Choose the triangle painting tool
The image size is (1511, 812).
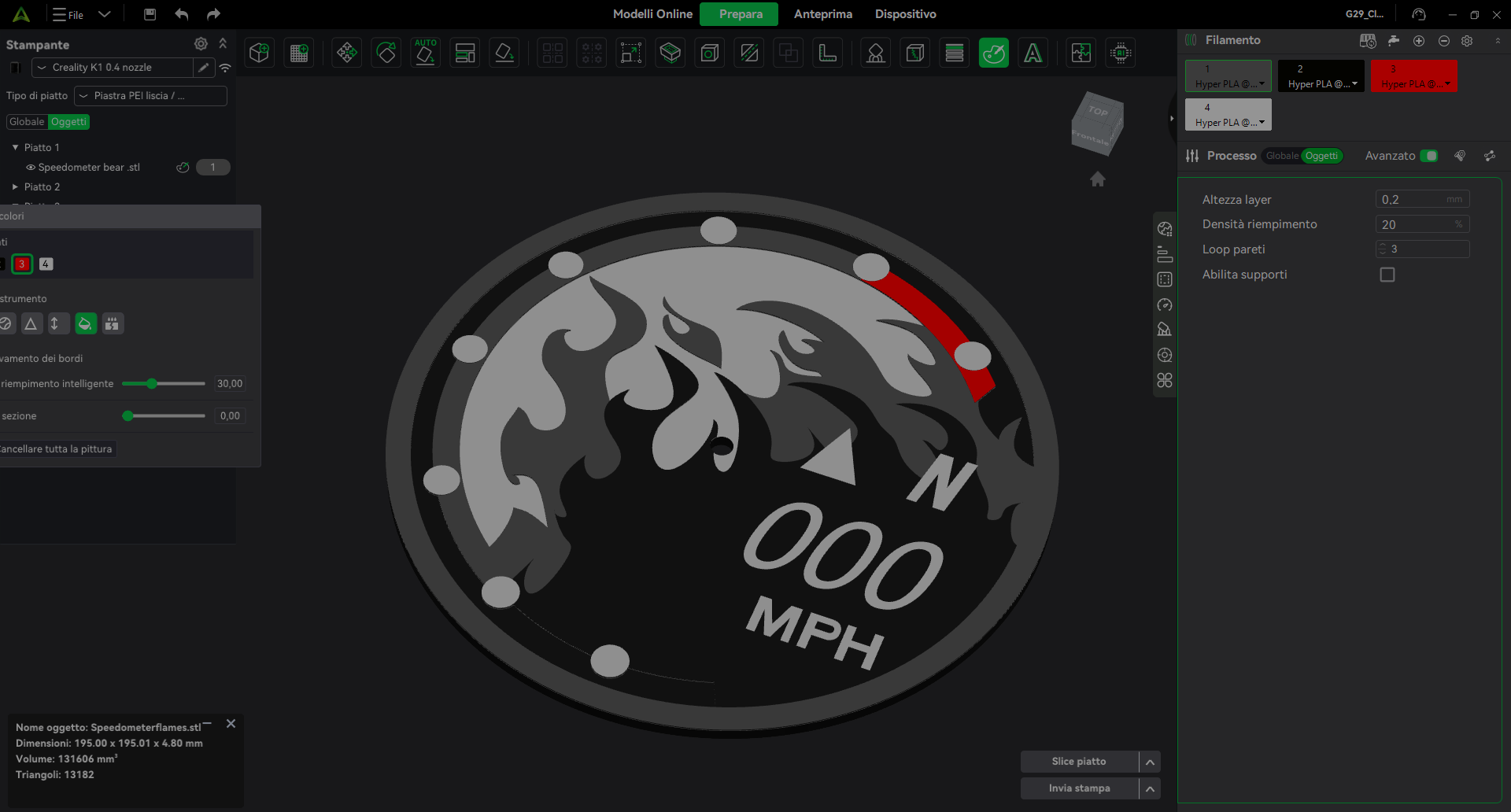pyautogui.click(x=31, y=323)
